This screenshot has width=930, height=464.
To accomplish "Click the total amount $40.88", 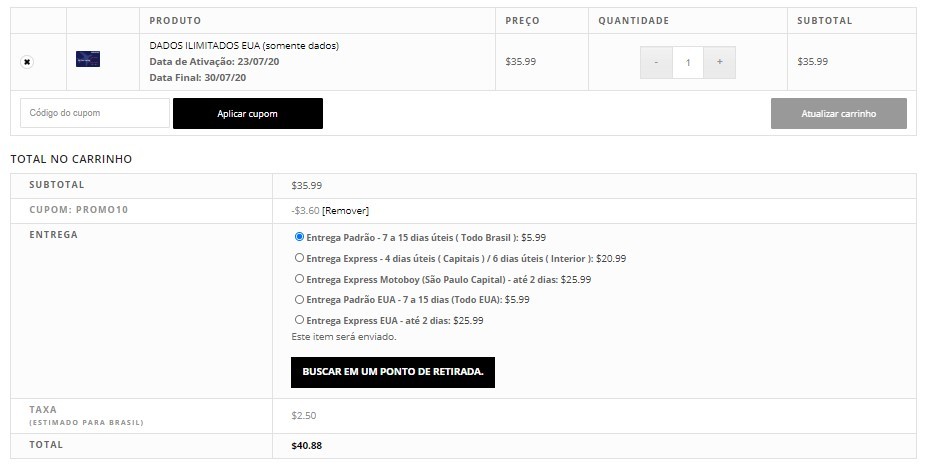I will pyautogui.click(x=307, y=445).
